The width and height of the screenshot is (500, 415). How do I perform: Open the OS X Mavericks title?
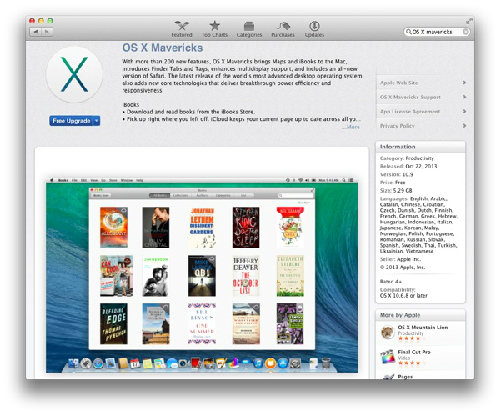click(x=162, y=48)
